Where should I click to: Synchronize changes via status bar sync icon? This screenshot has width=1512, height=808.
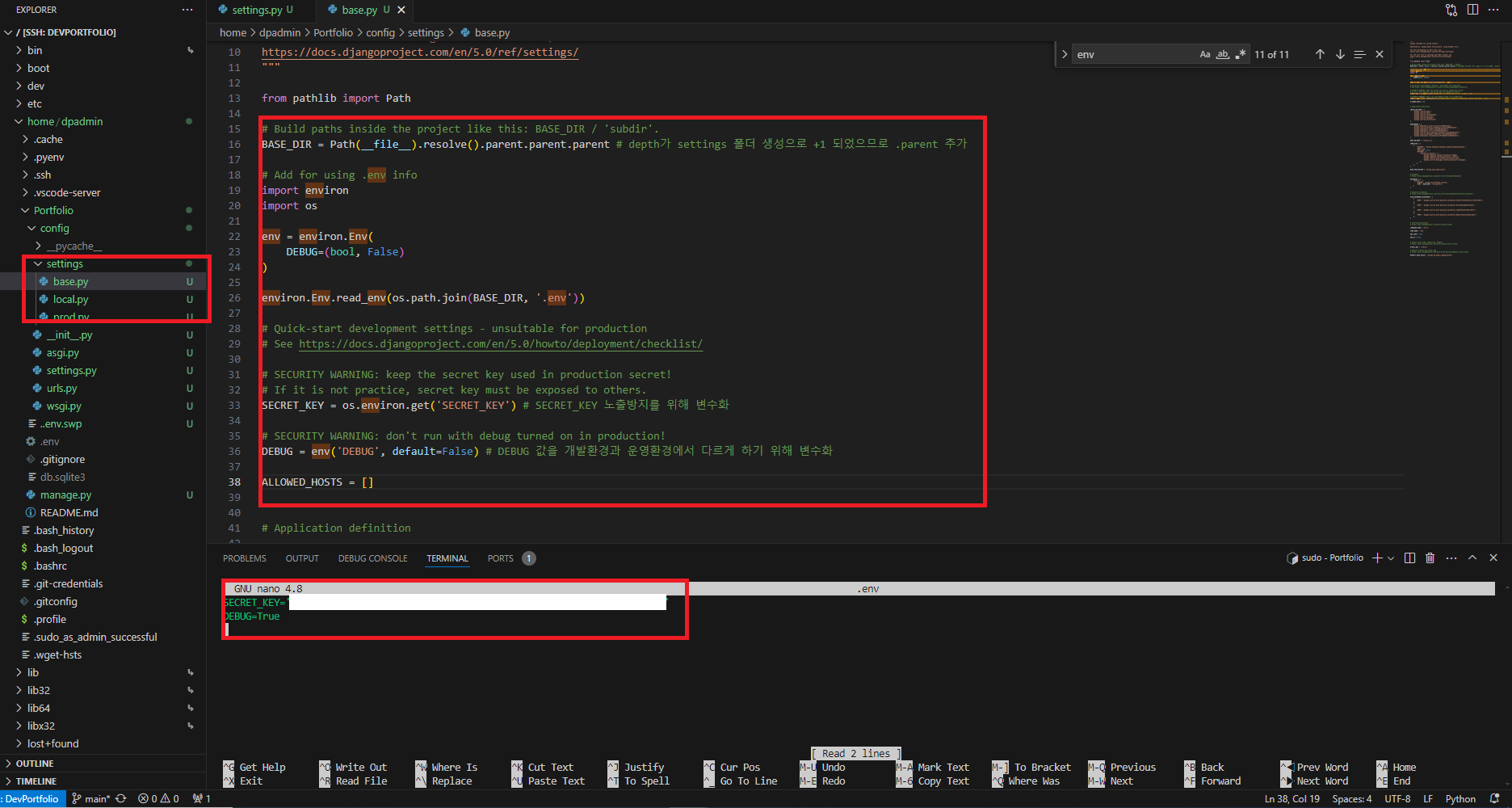[121, 799]
